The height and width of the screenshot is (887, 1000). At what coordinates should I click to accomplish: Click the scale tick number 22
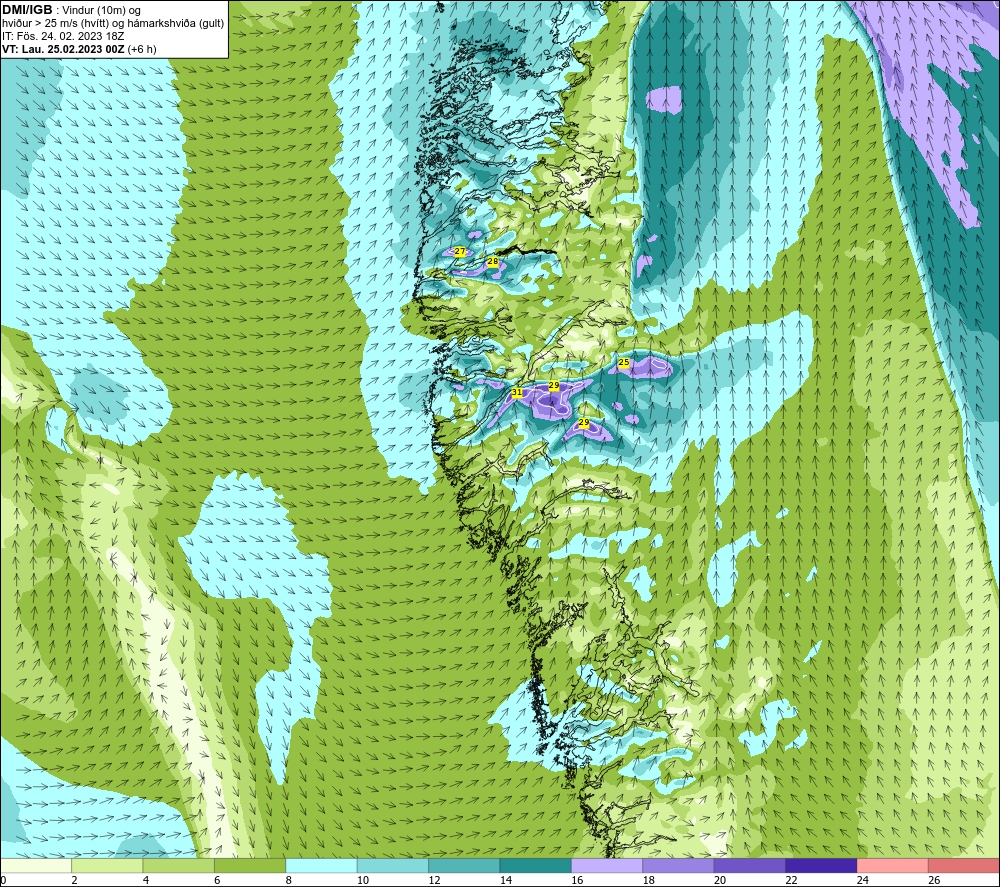791,880
